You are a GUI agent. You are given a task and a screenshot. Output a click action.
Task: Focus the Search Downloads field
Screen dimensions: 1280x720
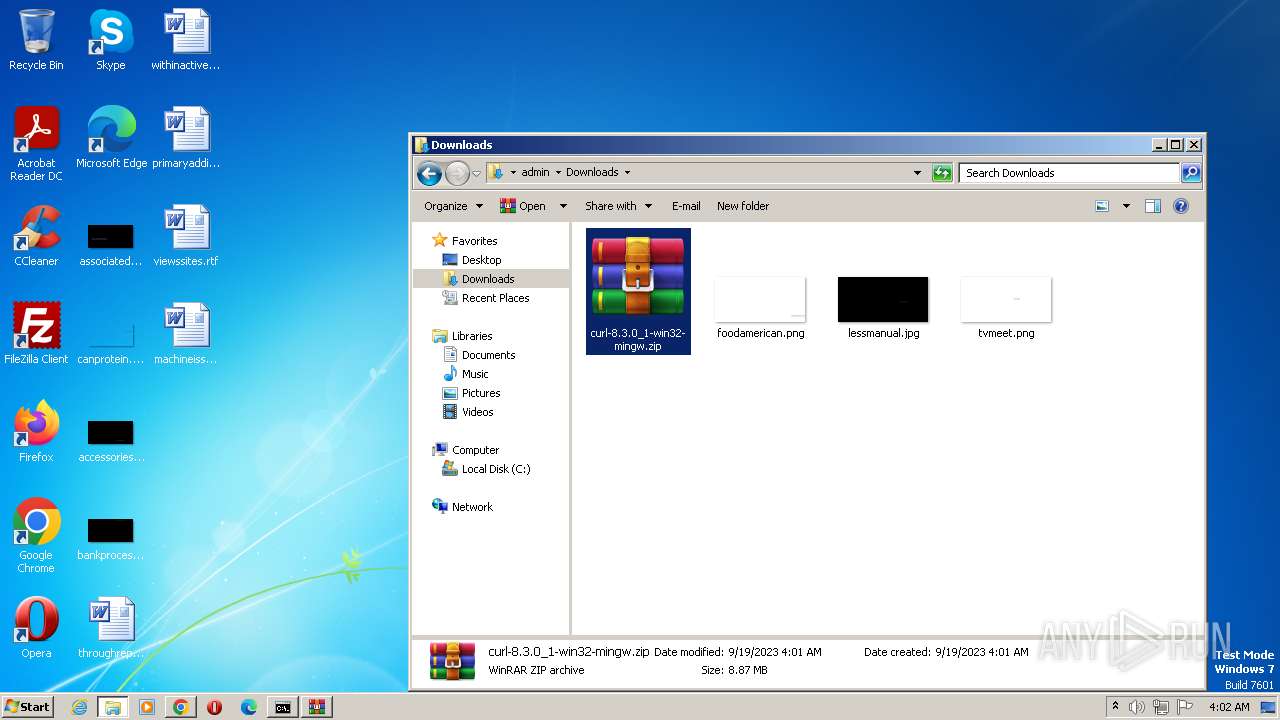(x=1069, y=173)
